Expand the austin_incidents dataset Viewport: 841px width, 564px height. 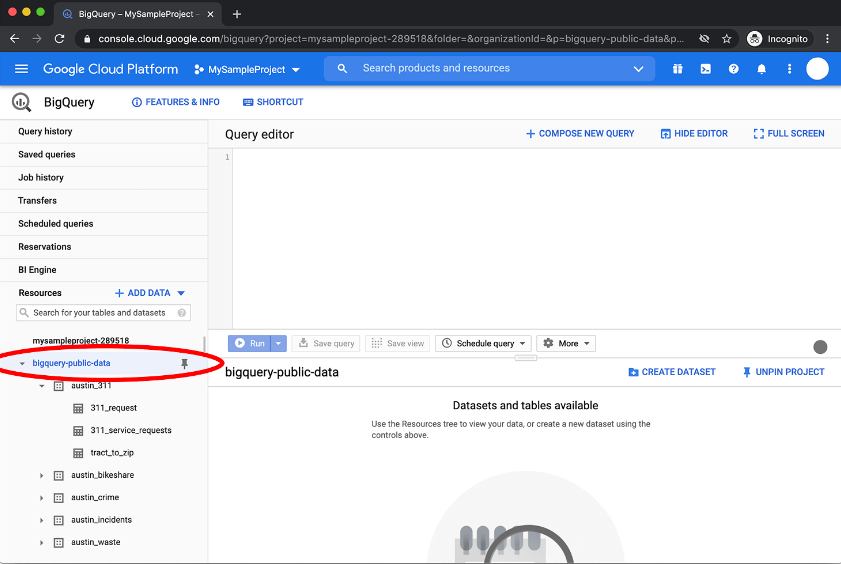pyautogui.click(x=41, y=521)
